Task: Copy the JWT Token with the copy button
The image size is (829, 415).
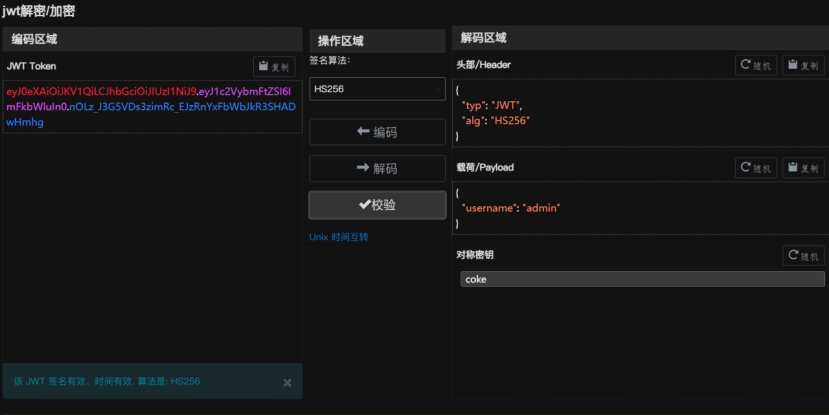Action: [274, 67]
